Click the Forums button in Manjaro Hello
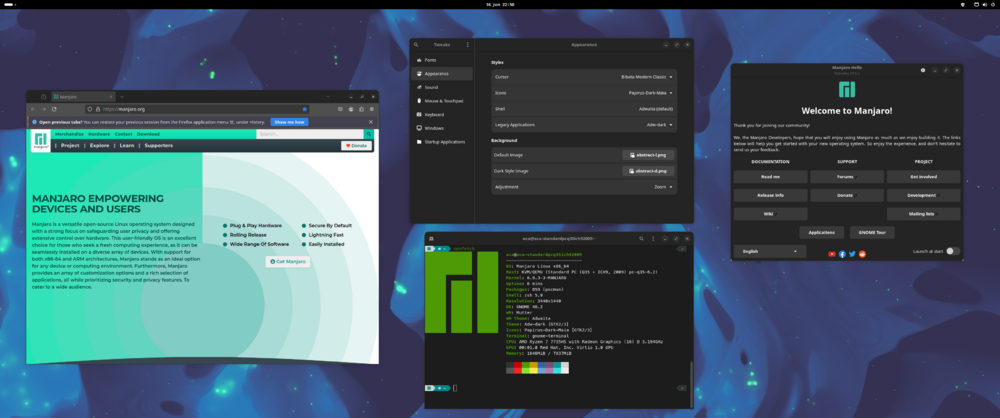Screen dimensions: 1000x418 pos(847,177)
